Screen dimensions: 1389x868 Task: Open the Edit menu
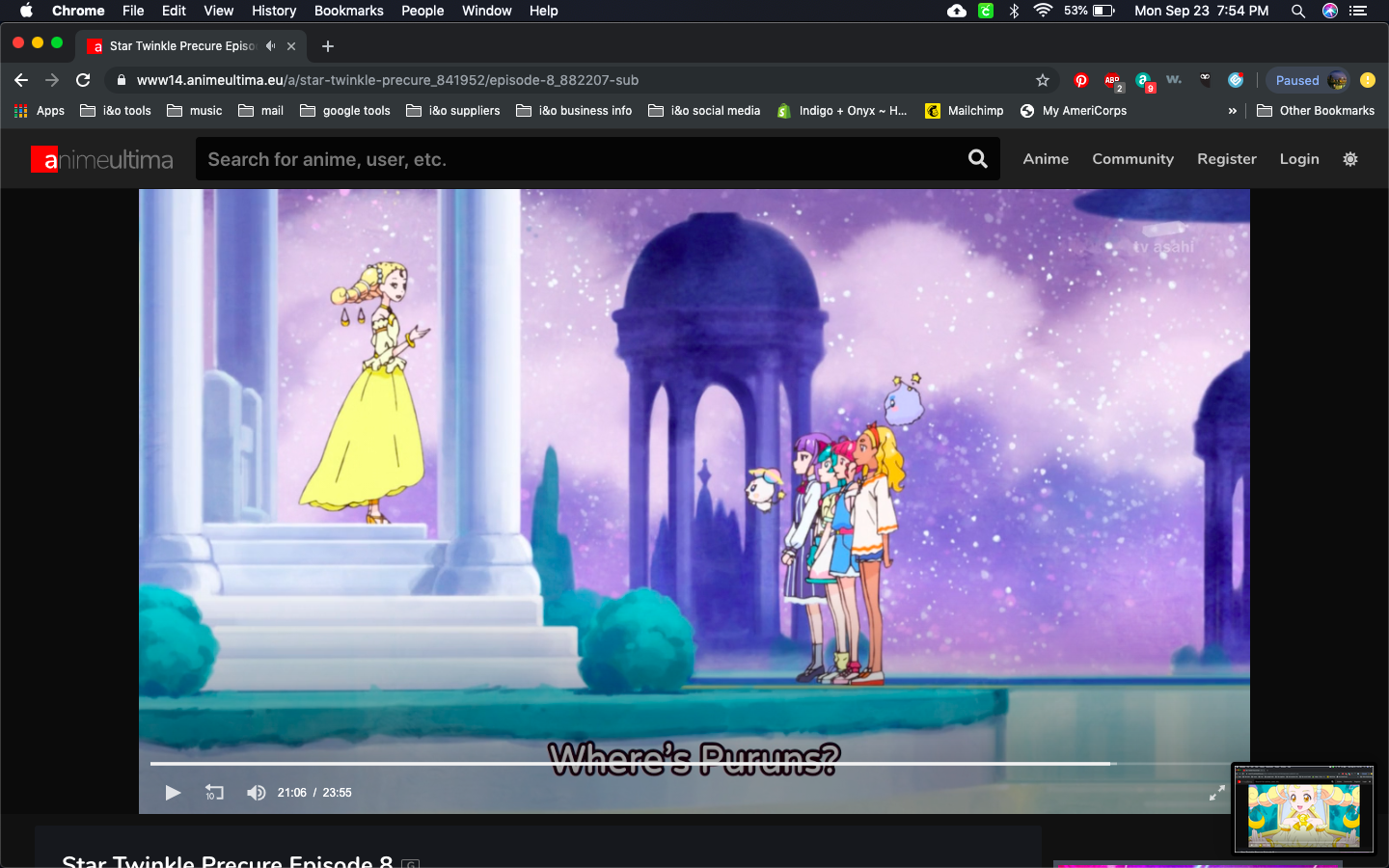point(174,11)
